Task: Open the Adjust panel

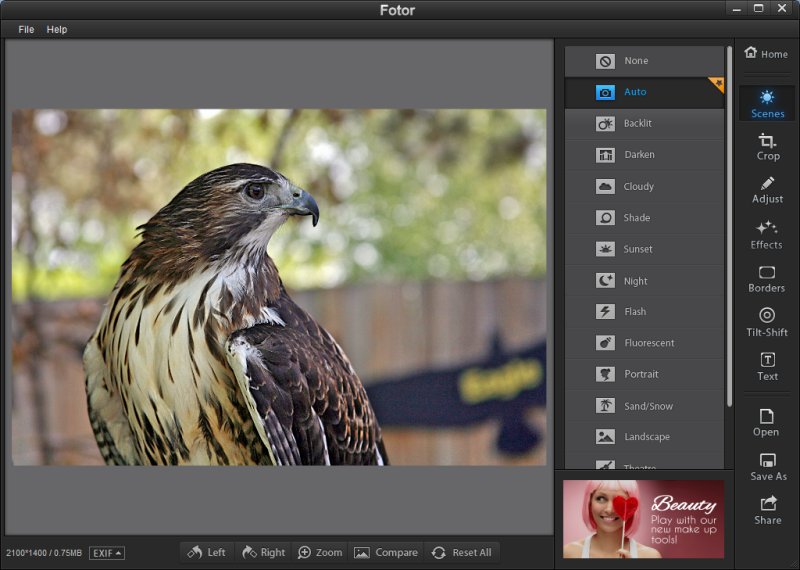Action: coord(767,190)
